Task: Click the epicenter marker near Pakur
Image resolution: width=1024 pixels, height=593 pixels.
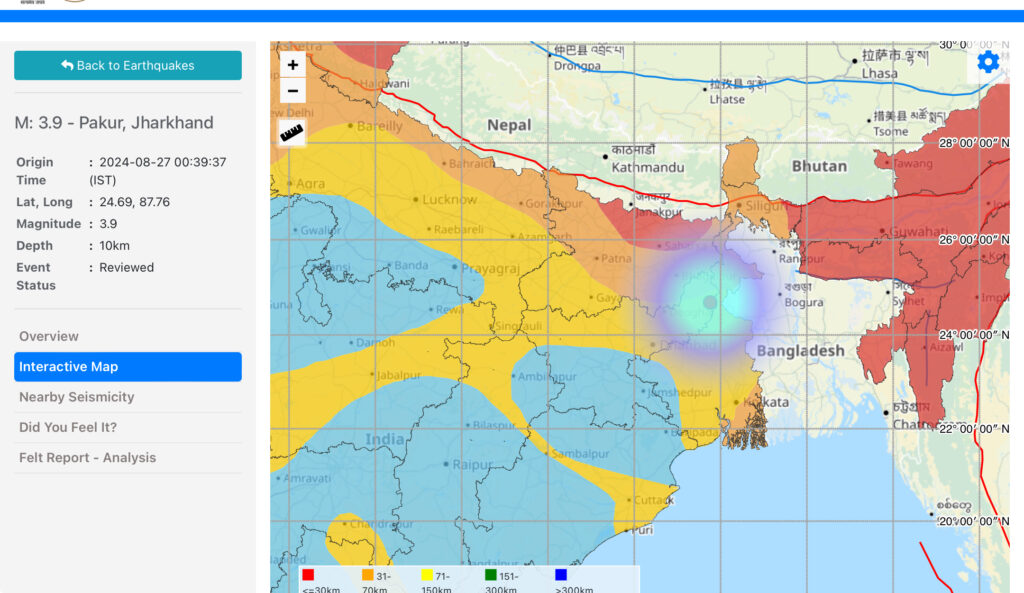Action: pos(710,302)
